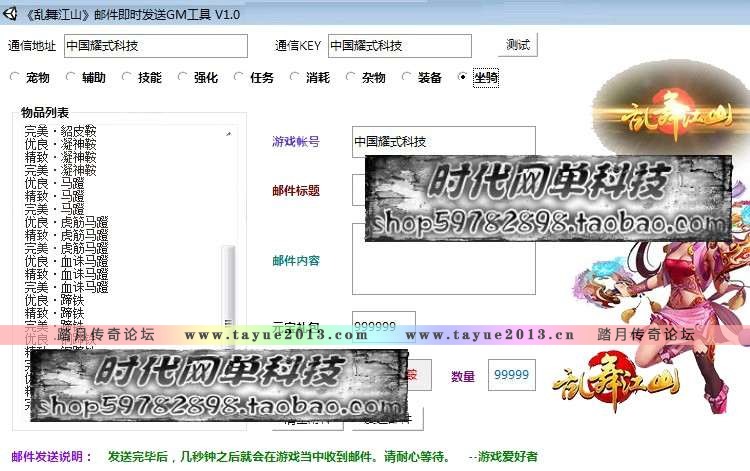Select the 装备 radio button
750x471 pixels.
tap(407, 77)
